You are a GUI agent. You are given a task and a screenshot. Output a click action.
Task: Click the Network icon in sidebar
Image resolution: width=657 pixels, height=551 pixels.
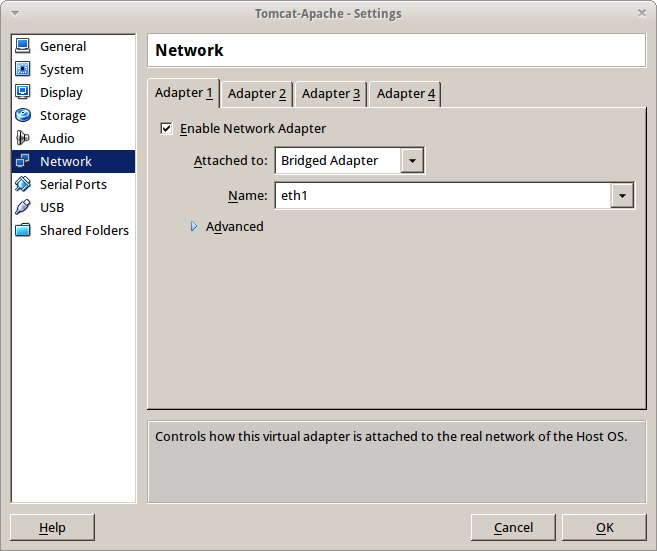[23, 161]
